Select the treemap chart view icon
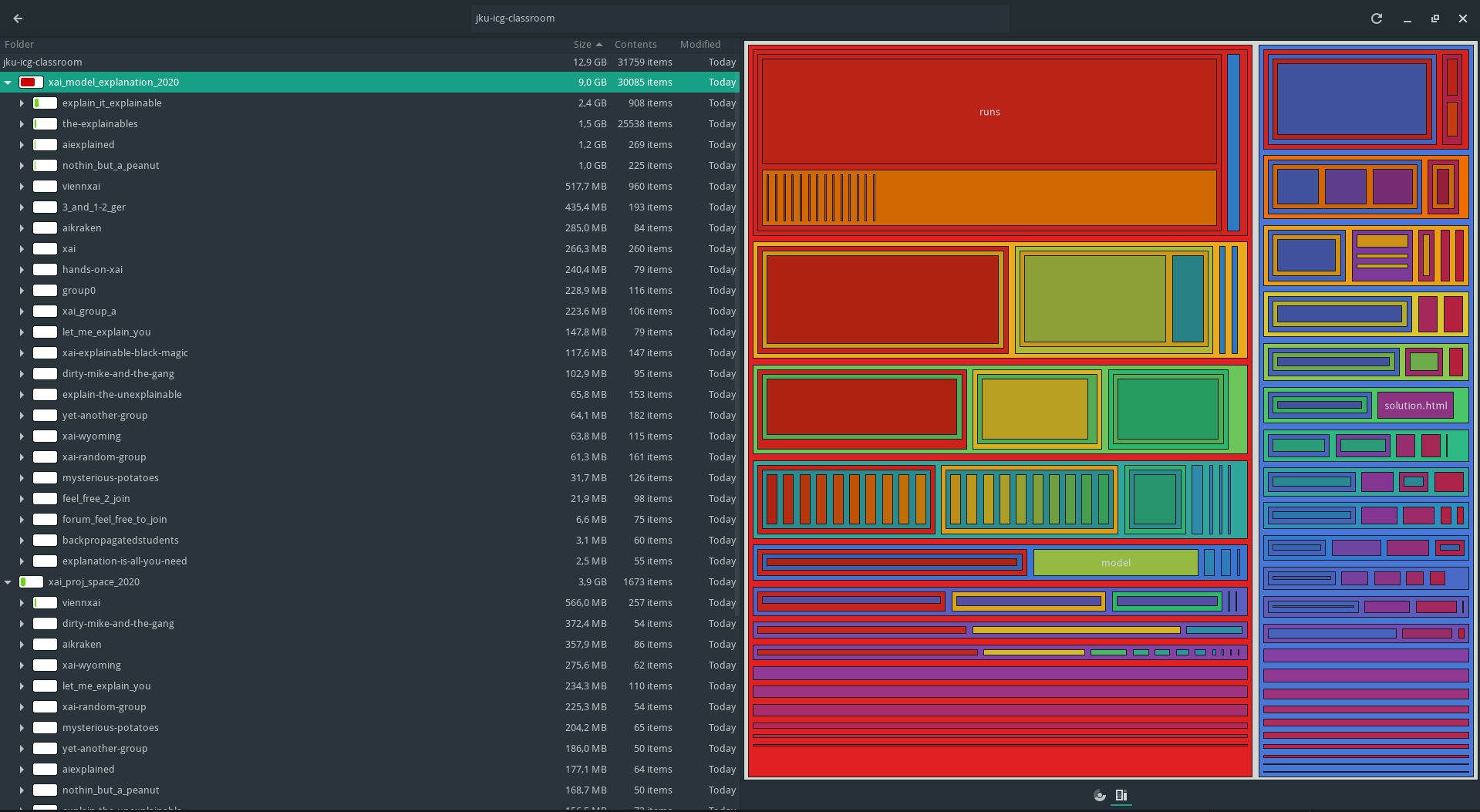This screenshot has width=1480, height=812. 1121,795
